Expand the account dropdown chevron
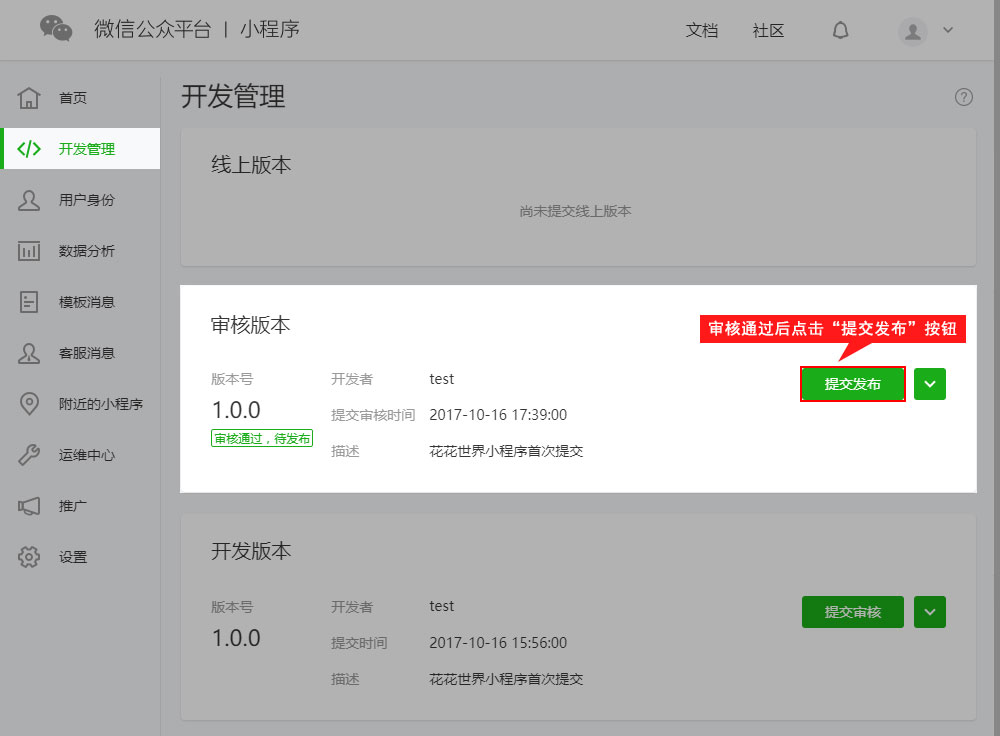Viewport: 1000px width, 736px height. point(948,30)
